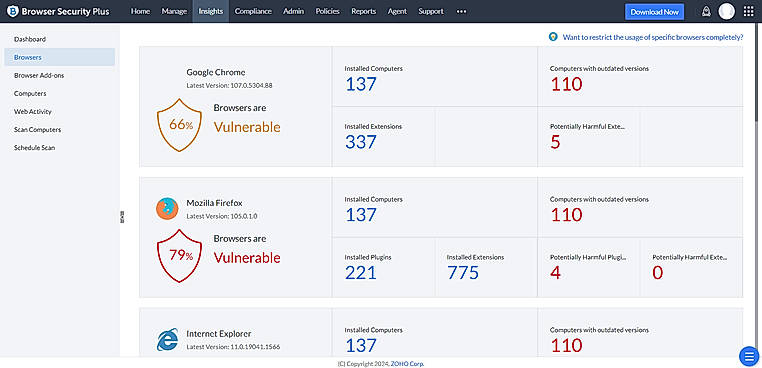Click Chrome potentially harmful extensions count 5
This screenshot has width=762, height=368.
pos(555,142)
